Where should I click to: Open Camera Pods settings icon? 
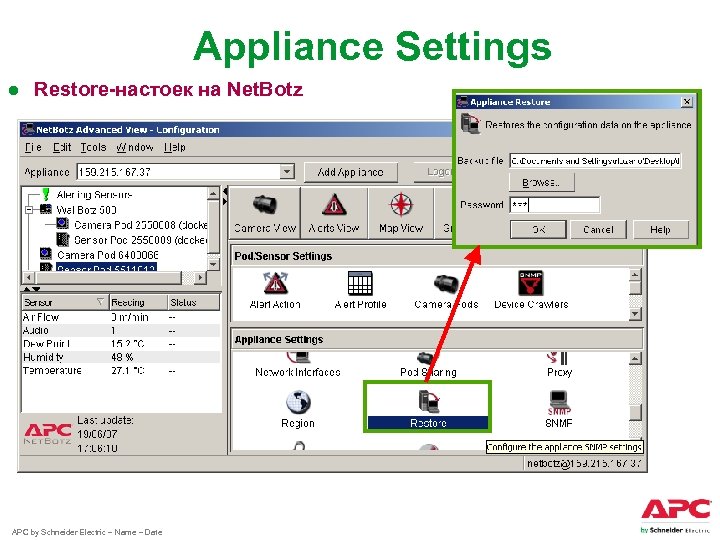446,290
